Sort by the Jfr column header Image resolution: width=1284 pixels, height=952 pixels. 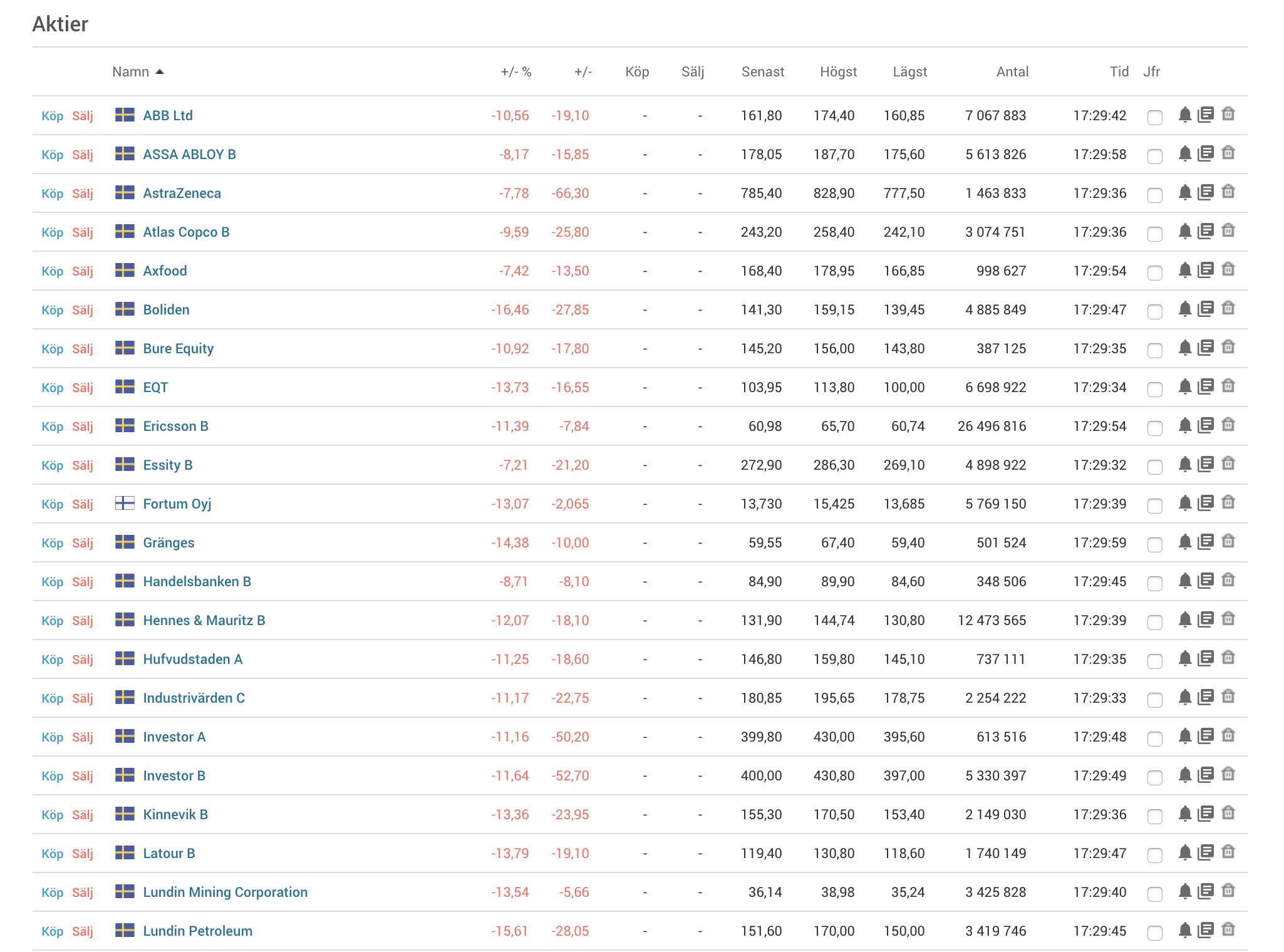point(1152,71)
